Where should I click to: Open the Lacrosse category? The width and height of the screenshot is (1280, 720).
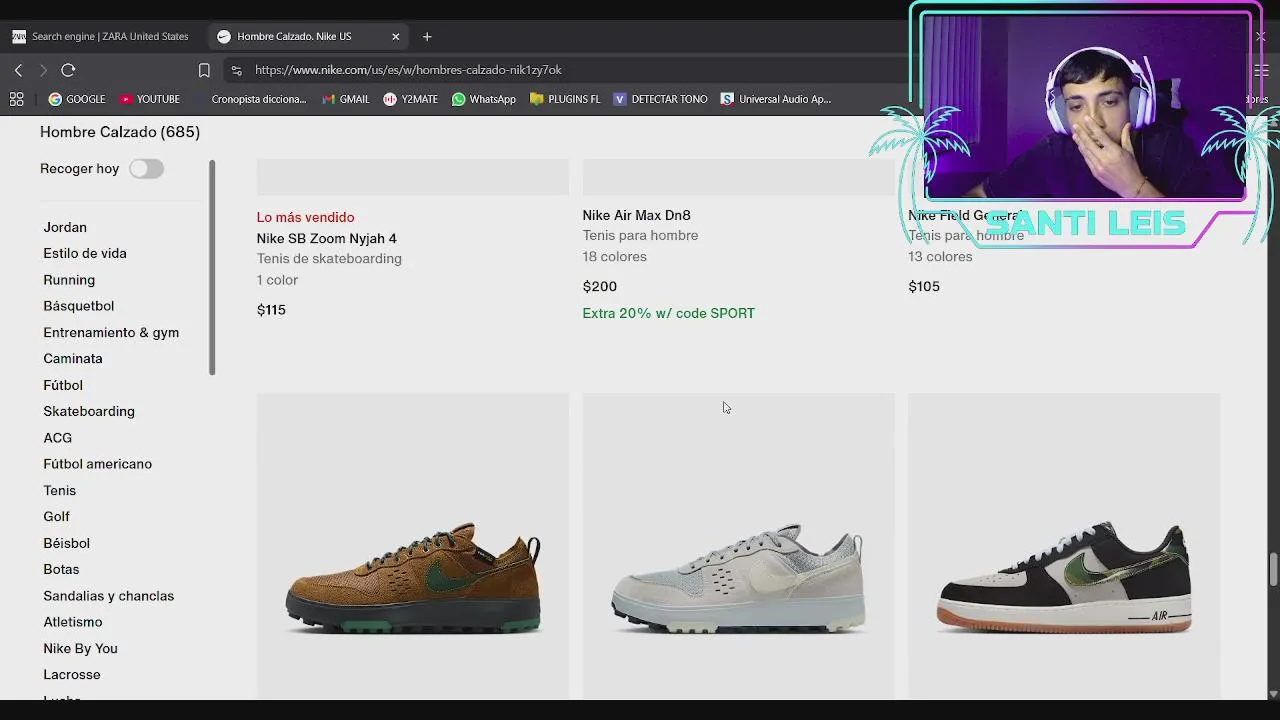pyautogui.click(x=72, y=674)
